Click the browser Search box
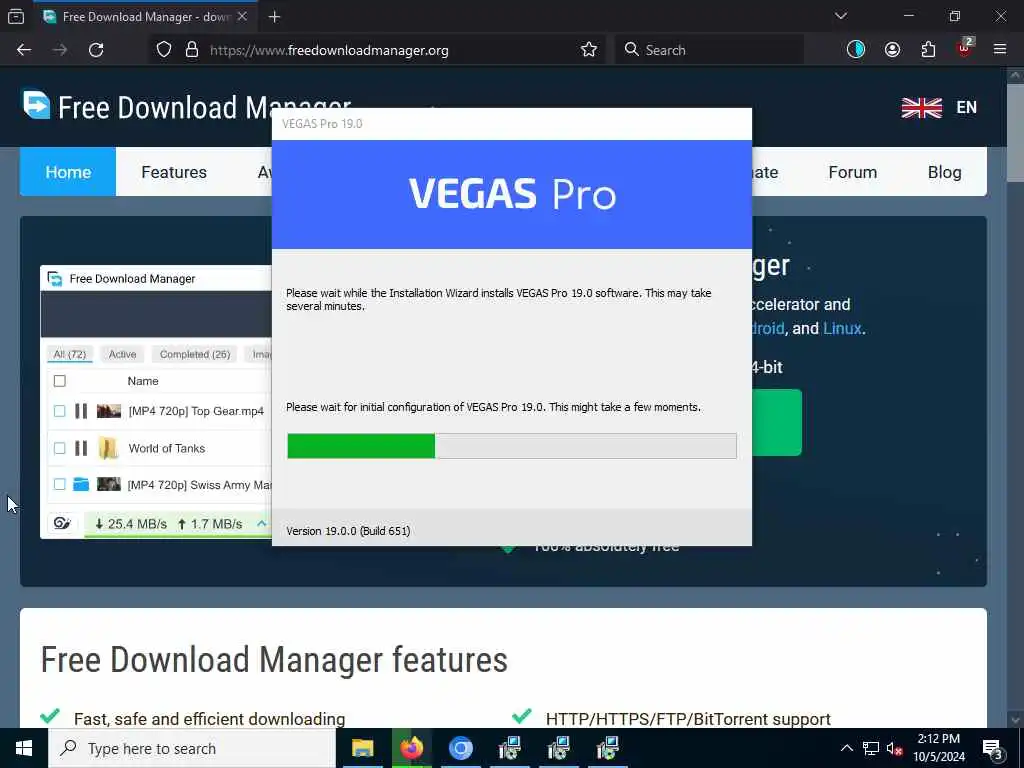This screenshot has height=768, width=1024. [x=709, y=50]
